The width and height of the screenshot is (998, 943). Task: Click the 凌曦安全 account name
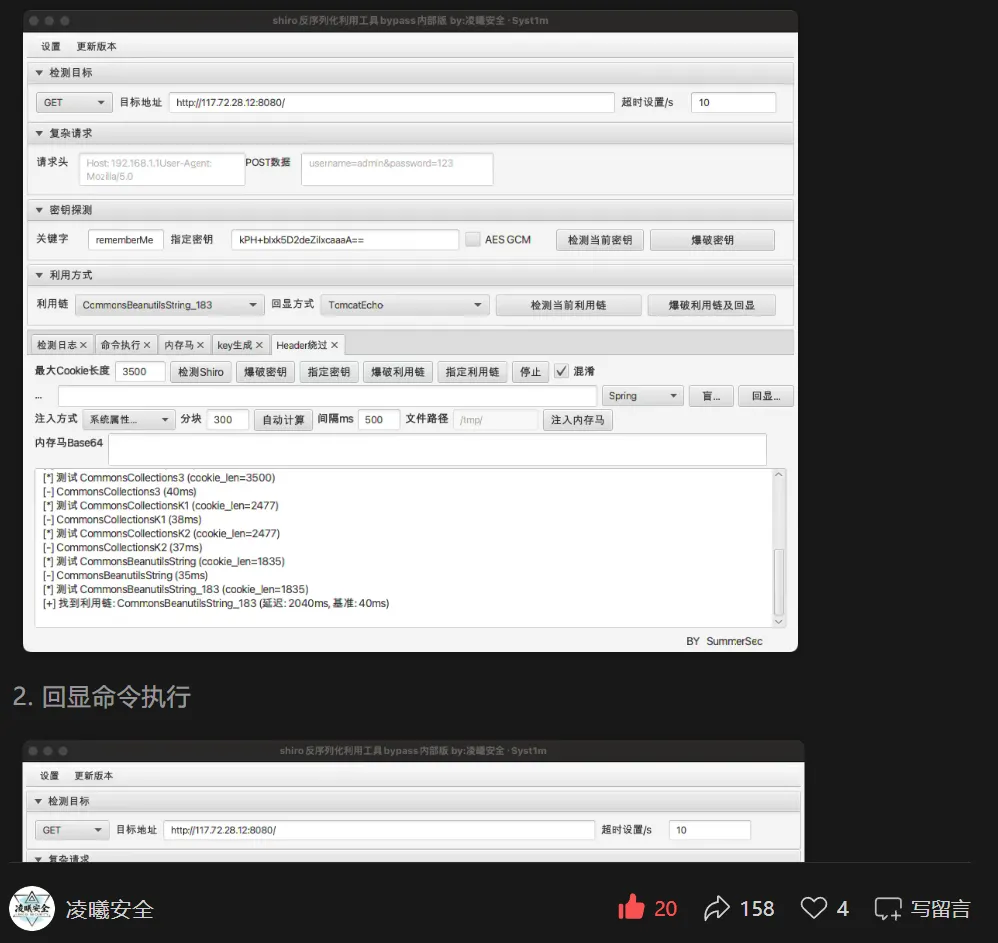[109, 909]
